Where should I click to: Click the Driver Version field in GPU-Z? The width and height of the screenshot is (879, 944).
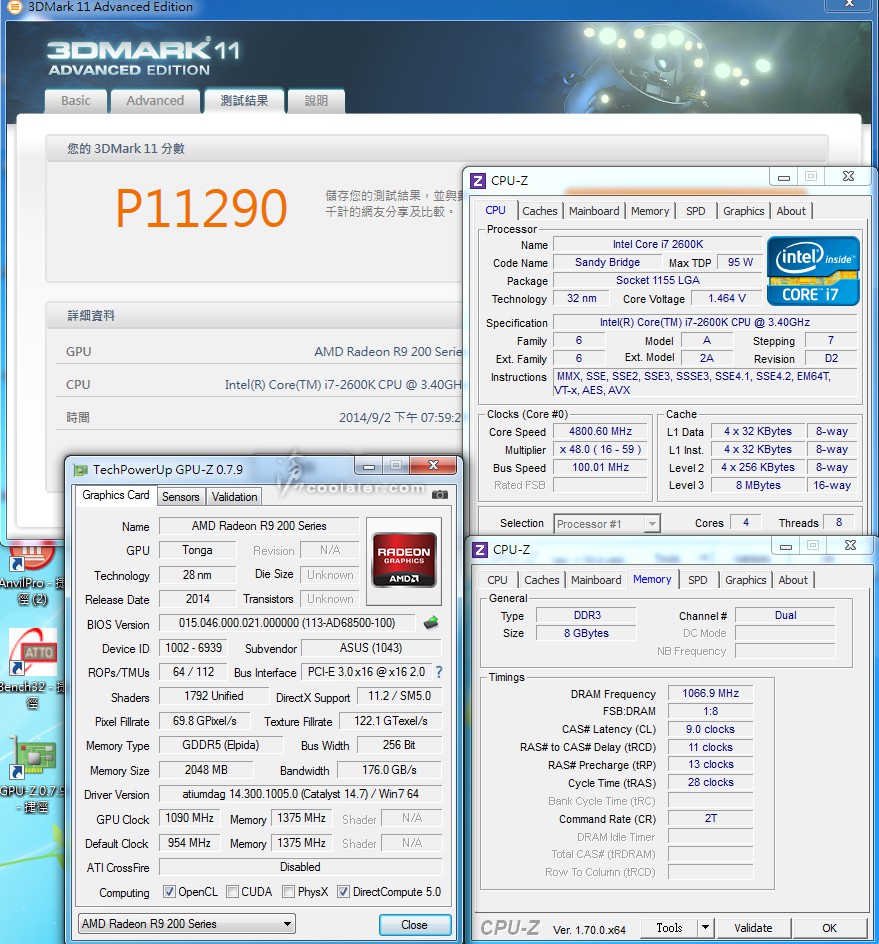300,794
